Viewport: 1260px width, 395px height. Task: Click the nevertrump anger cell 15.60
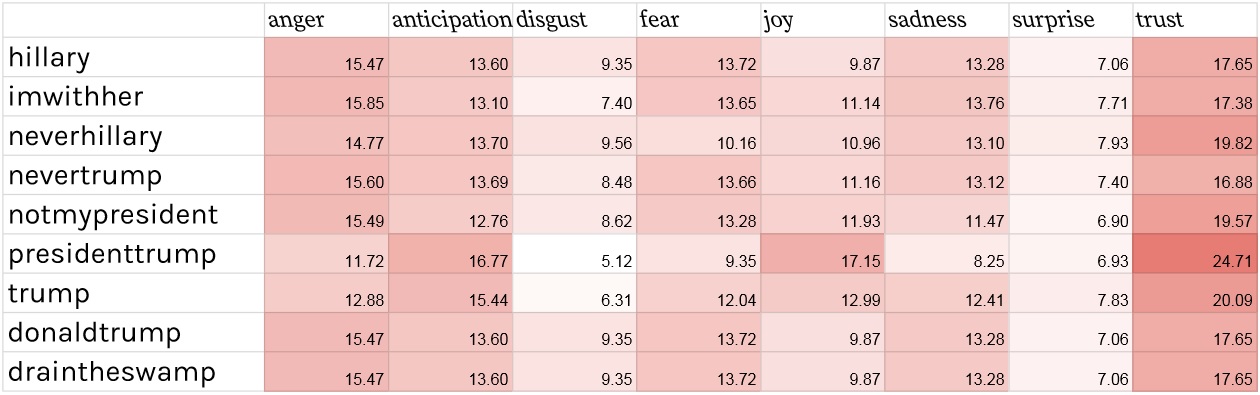(326, 175)
